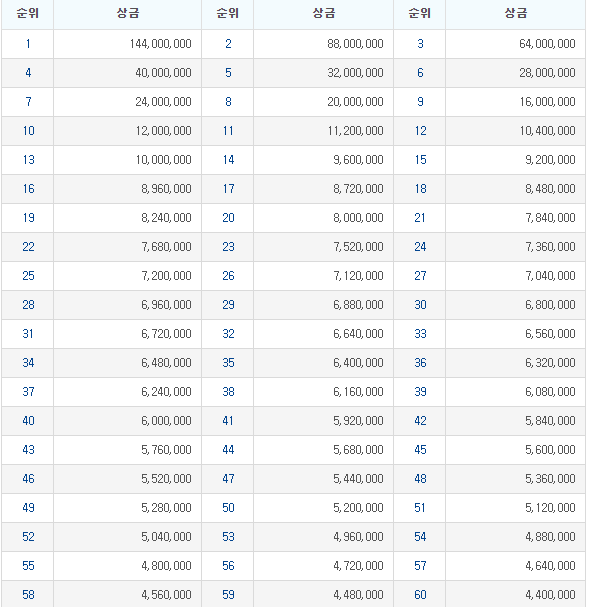Select rank 4 cell
Viewport: 589px width, 607px height.
[28, 73]
